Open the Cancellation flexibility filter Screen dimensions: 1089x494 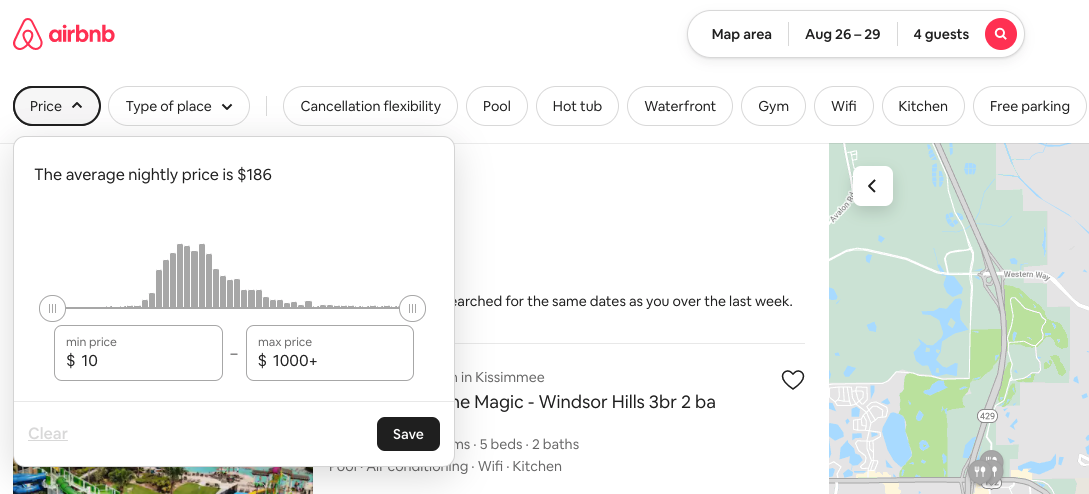pos(370,106)
